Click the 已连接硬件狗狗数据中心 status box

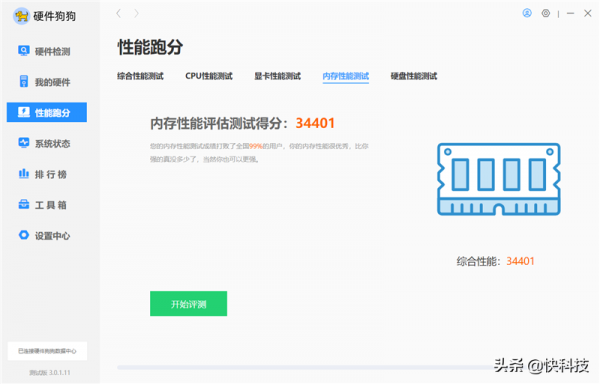tap(47, 351)
